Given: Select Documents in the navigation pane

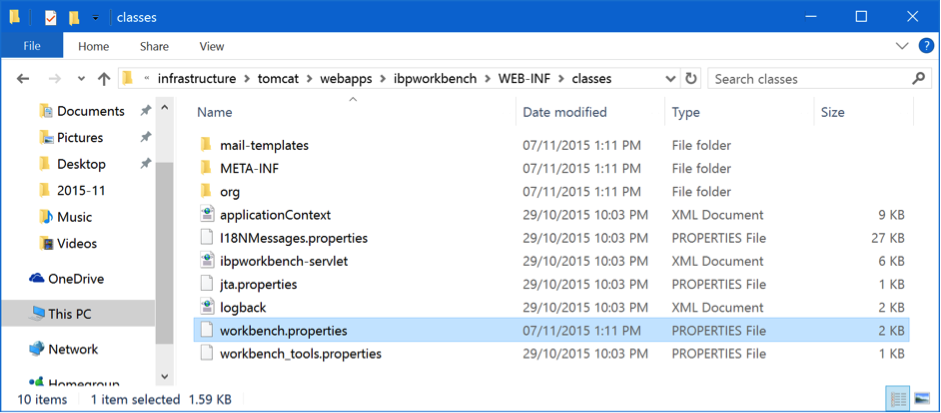Looking at the screenshot, I should [91, 111].
